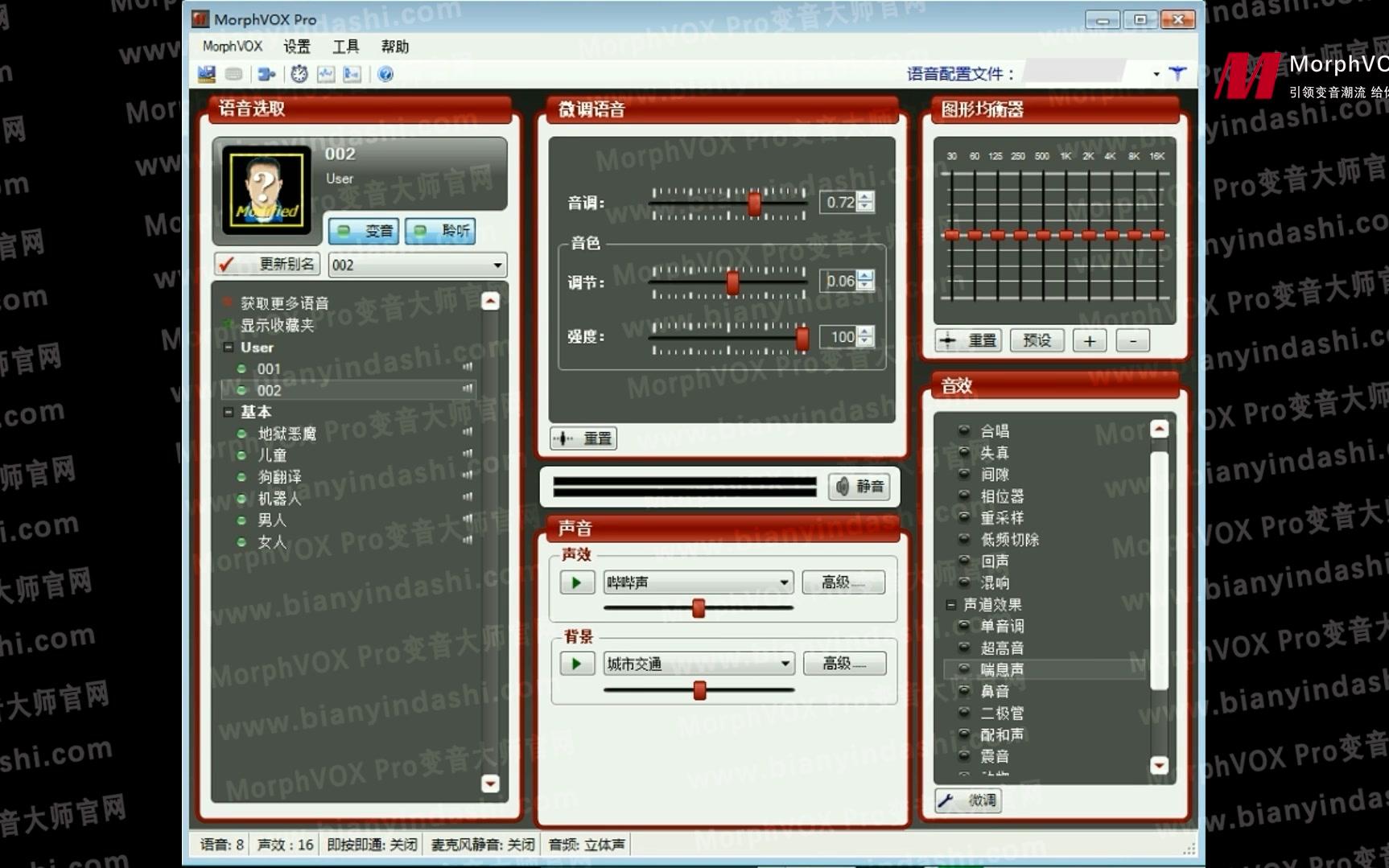The image size is (1389, 868).
Task: Click the keyboard icon on the toolbar
Action: pos(234,74)
